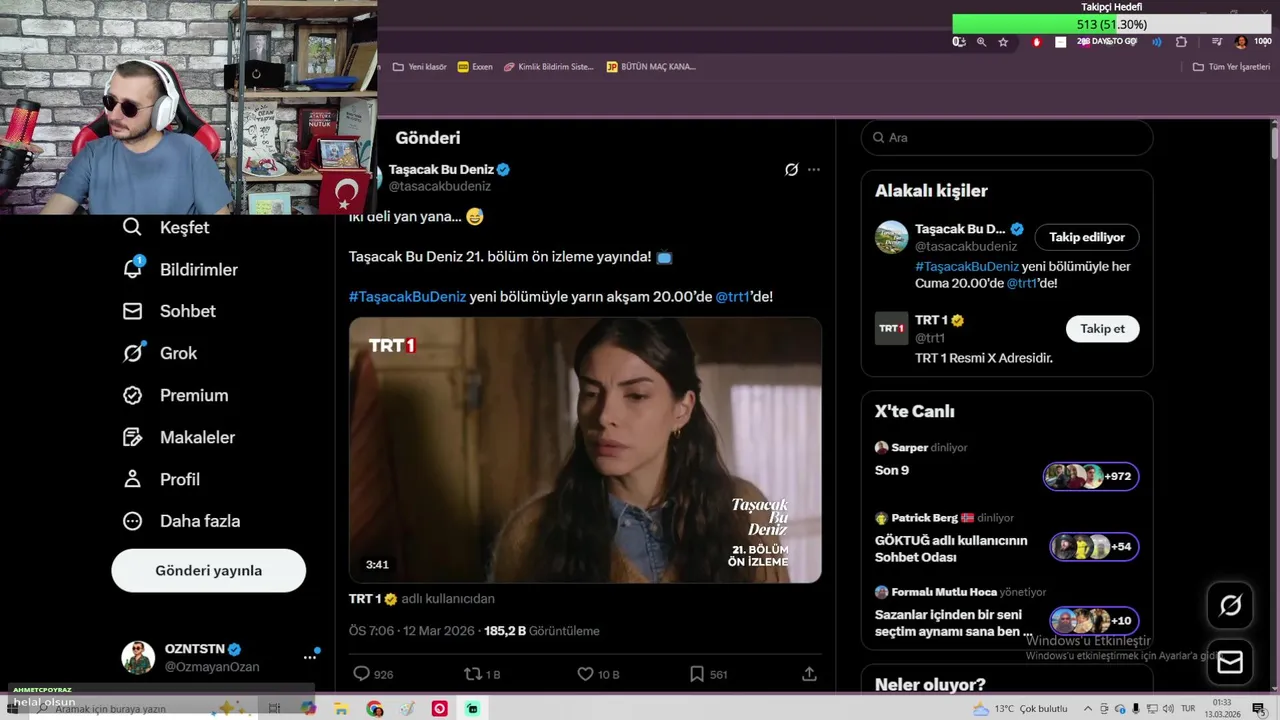The height and width of the screenshot is (720, 1280).
Task: Open OZNTSTN account menu dots
Action: (x=310, y=657)
